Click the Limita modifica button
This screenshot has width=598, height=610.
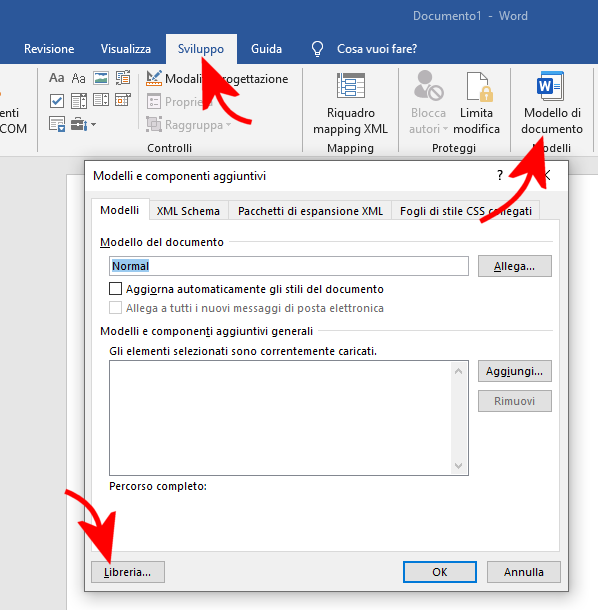tap(476, 103)
